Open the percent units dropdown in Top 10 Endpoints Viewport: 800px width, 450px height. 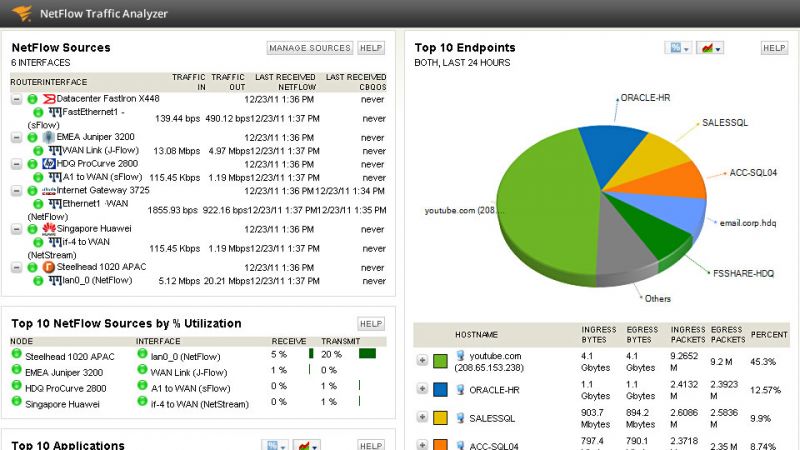tap(678, 48)
